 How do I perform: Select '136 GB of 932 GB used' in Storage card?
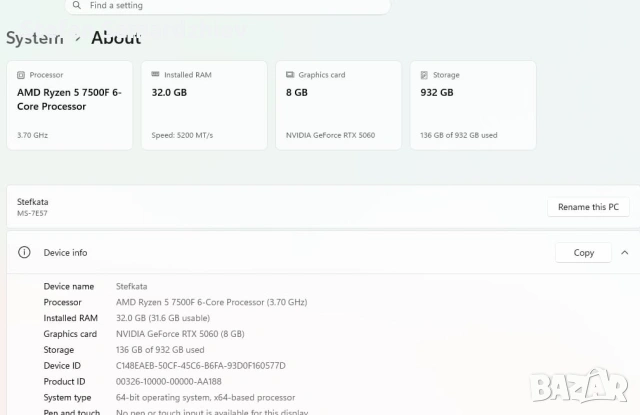459,135
